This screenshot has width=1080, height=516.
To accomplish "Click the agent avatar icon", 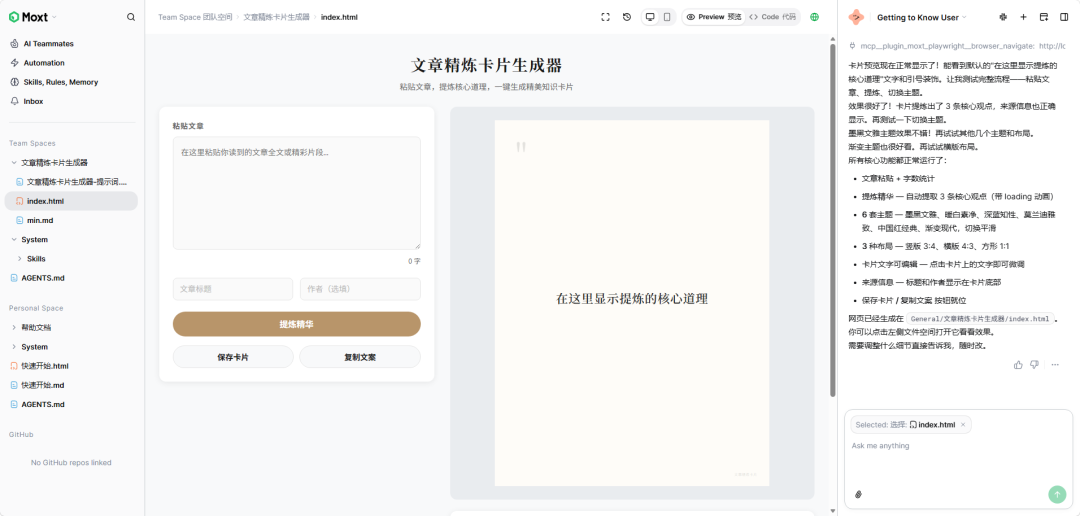I will click(856, 17).
